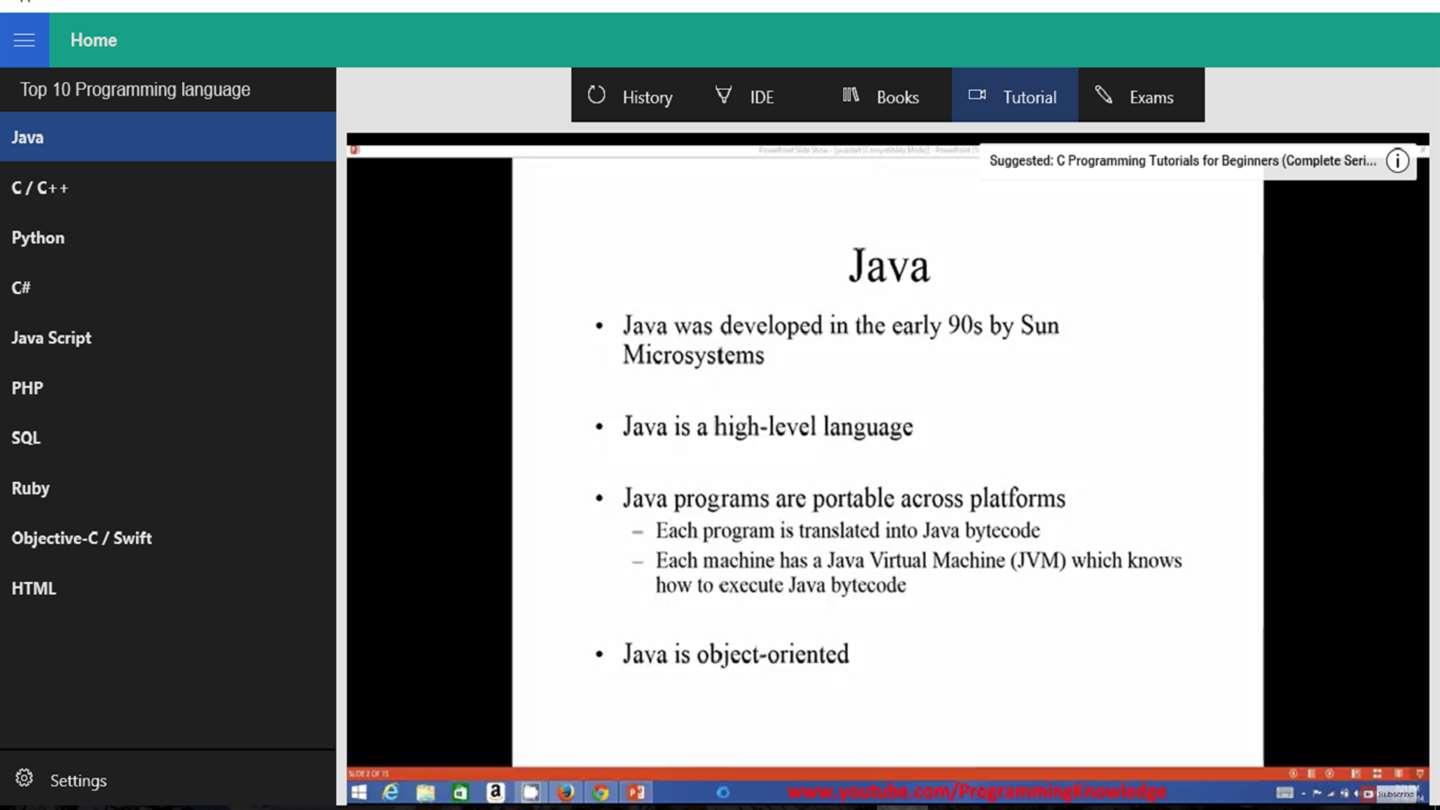Open Objective-C / Swift entry
Viewport: 1440px width, 810px height.
click(168, 537)
